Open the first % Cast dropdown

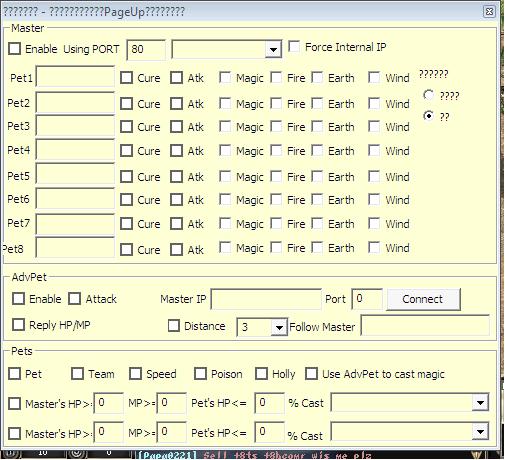480,403
